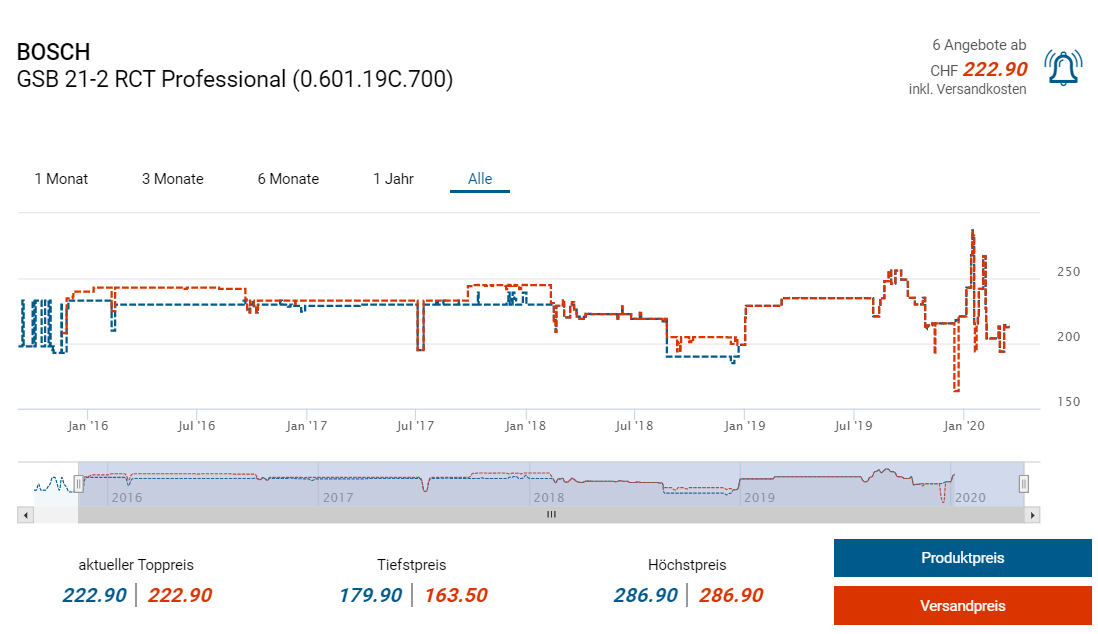Toggle the Produktpreis series button
The width and height of the screenshot is (1098, 634).
[962, 558]
